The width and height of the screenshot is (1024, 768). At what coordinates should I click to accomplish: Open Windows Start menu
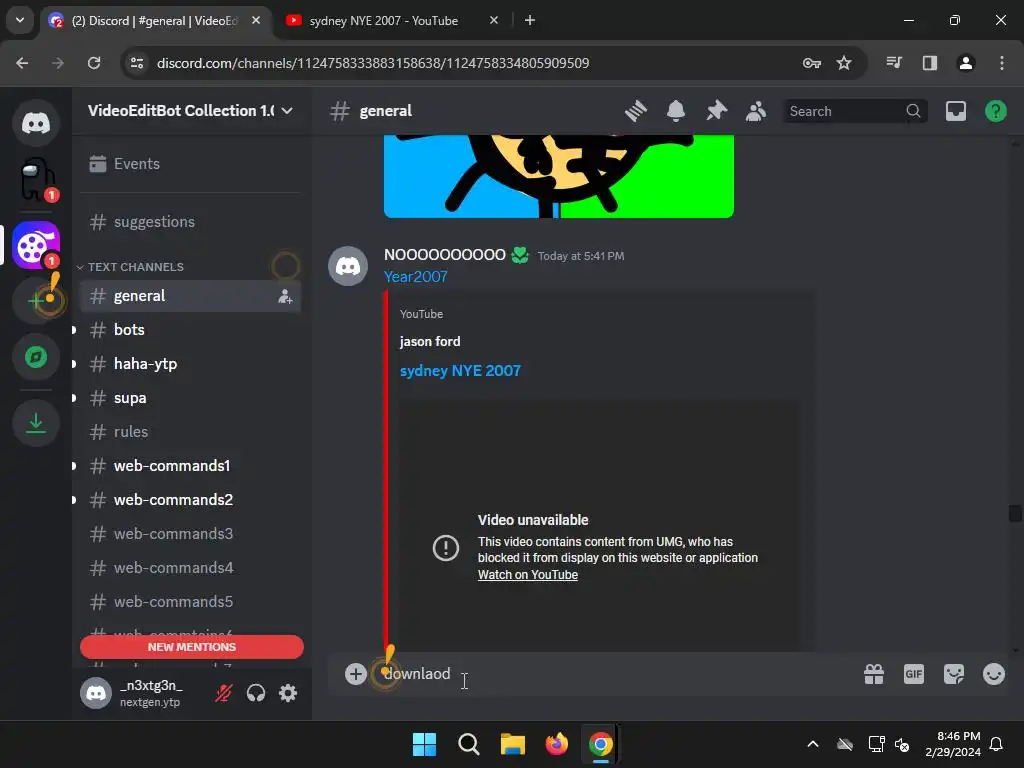pyautogui.click(x=424, y=744)
